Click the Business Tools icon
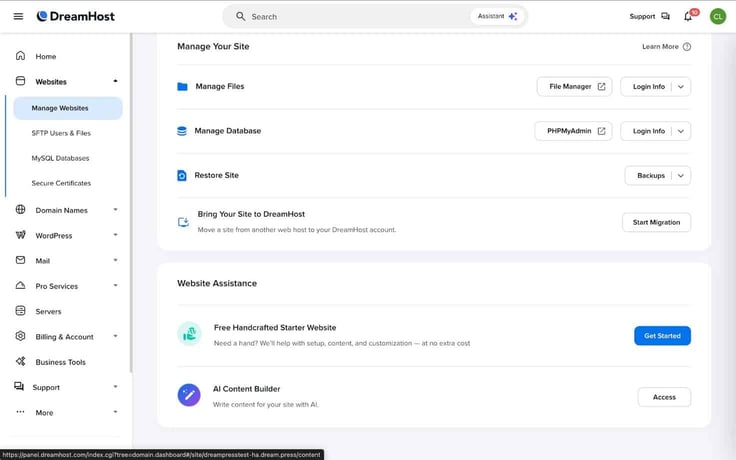Image resolution: width=736 pixels, height=460 pixels. 20,361
